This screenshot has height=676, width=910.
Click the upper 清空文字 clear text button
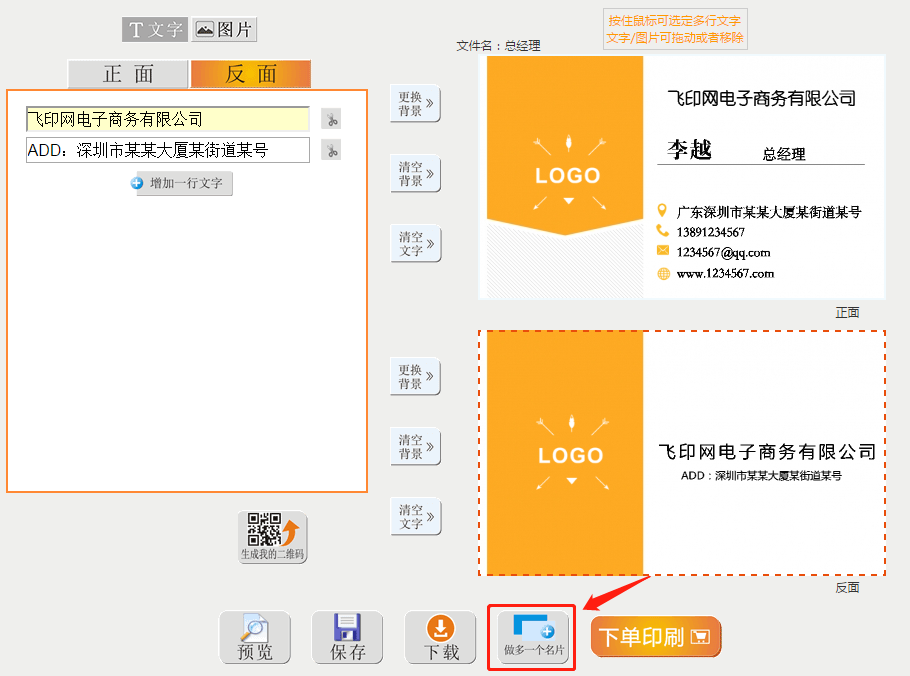click(x=414, y=244)
